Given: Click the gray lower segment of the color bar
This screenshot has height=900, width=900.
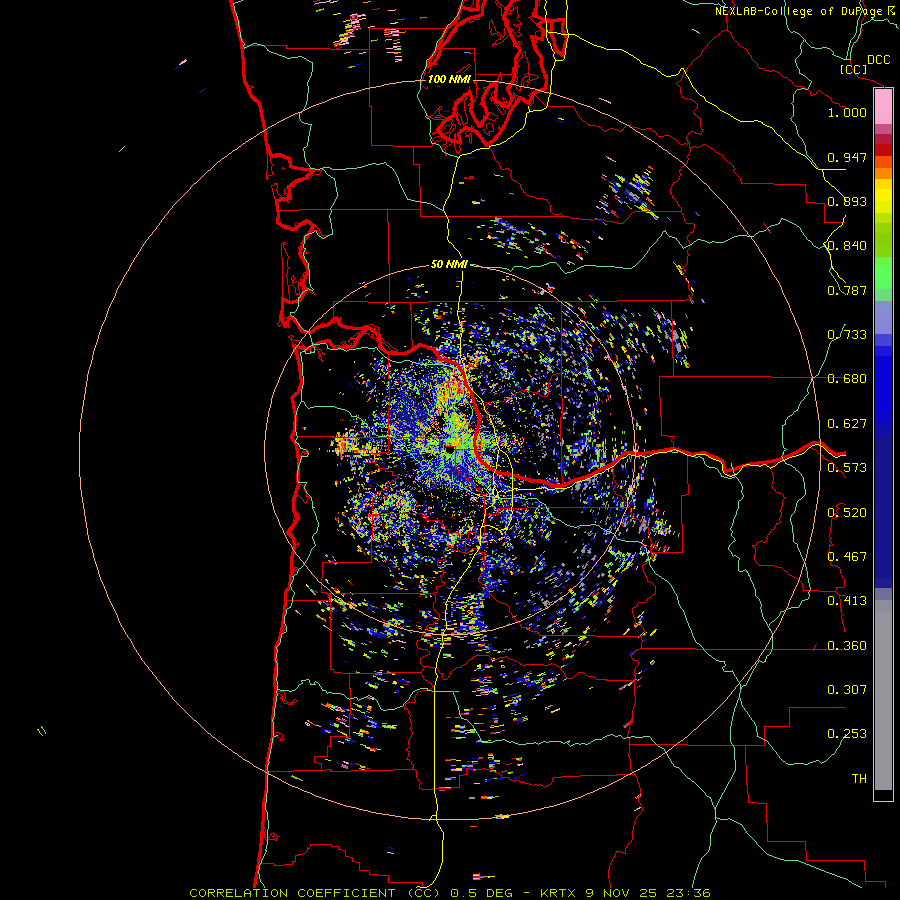Looking at the screenshot, I should tap(883, 695).
